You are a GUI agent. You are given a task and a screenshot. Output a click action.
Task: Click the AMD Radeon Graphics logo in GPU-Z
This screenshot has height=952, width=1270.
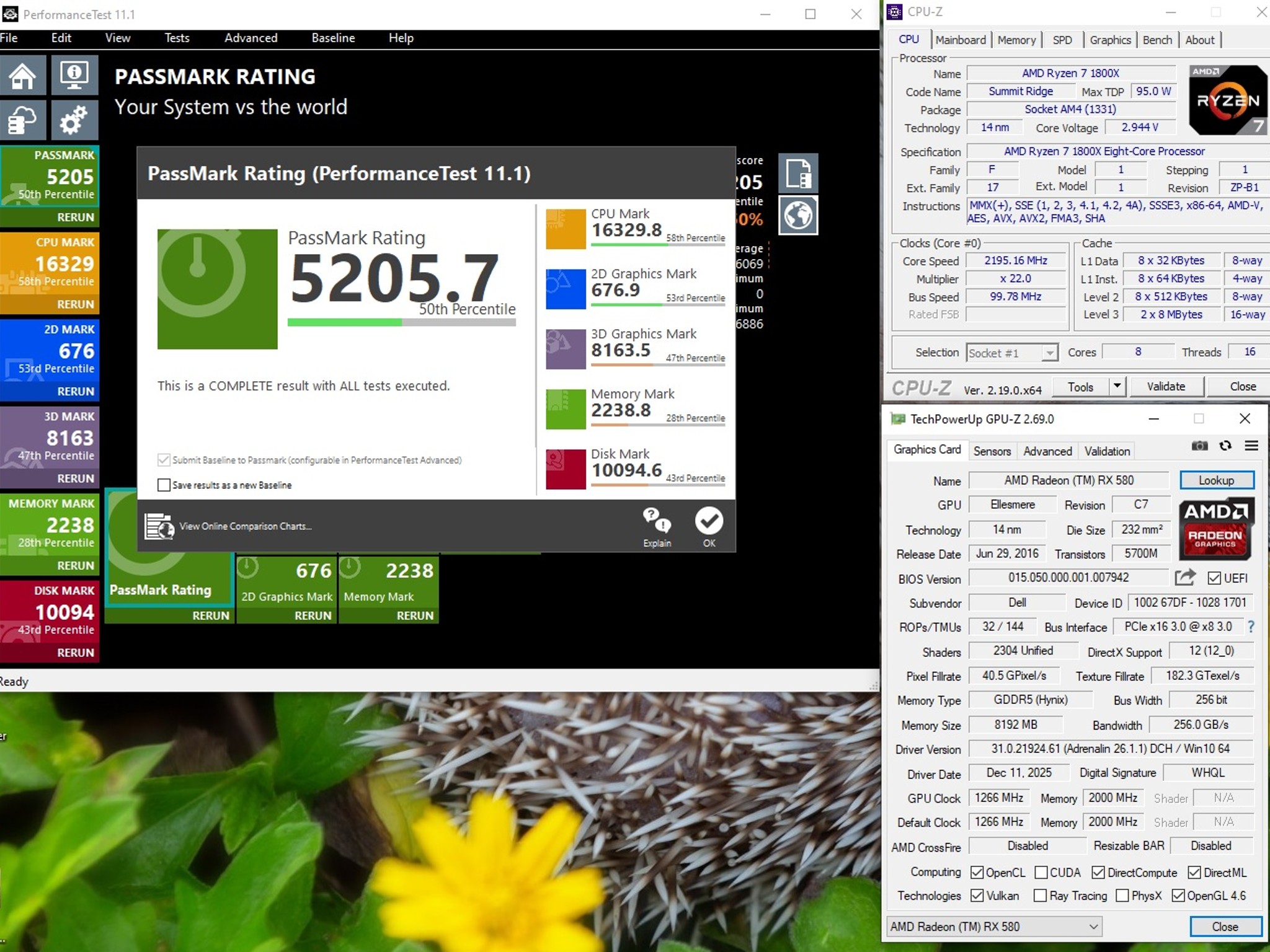point(1216,528)
